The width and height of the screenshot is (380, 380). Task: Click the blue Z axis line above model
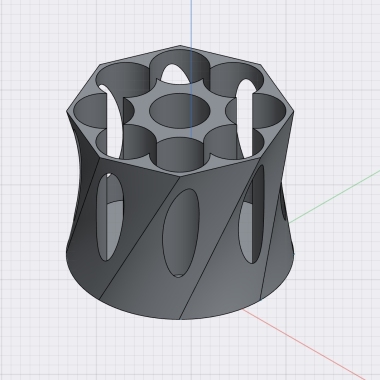point(191,23)
